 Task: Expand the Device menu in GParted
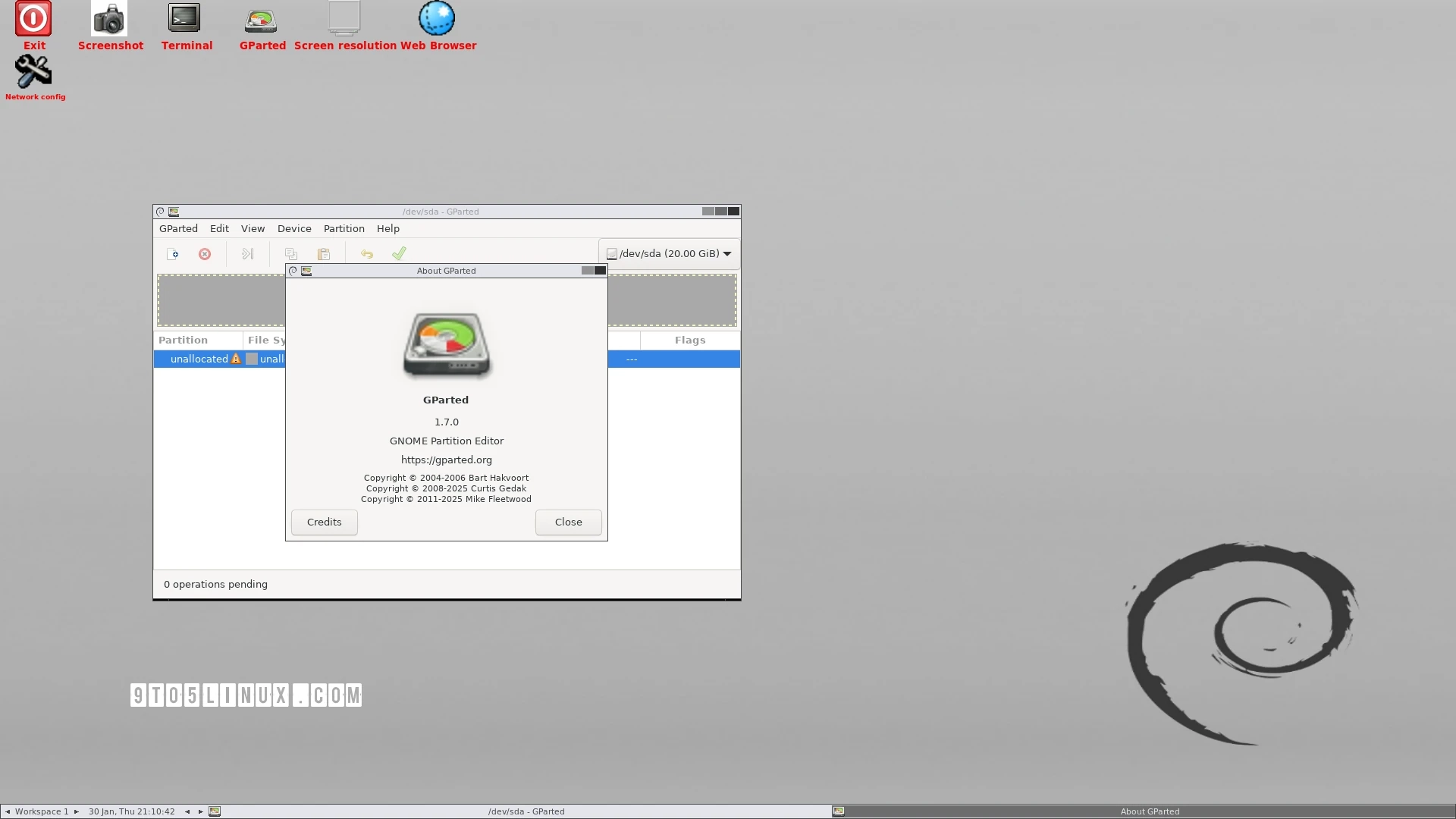pos(294,228)
